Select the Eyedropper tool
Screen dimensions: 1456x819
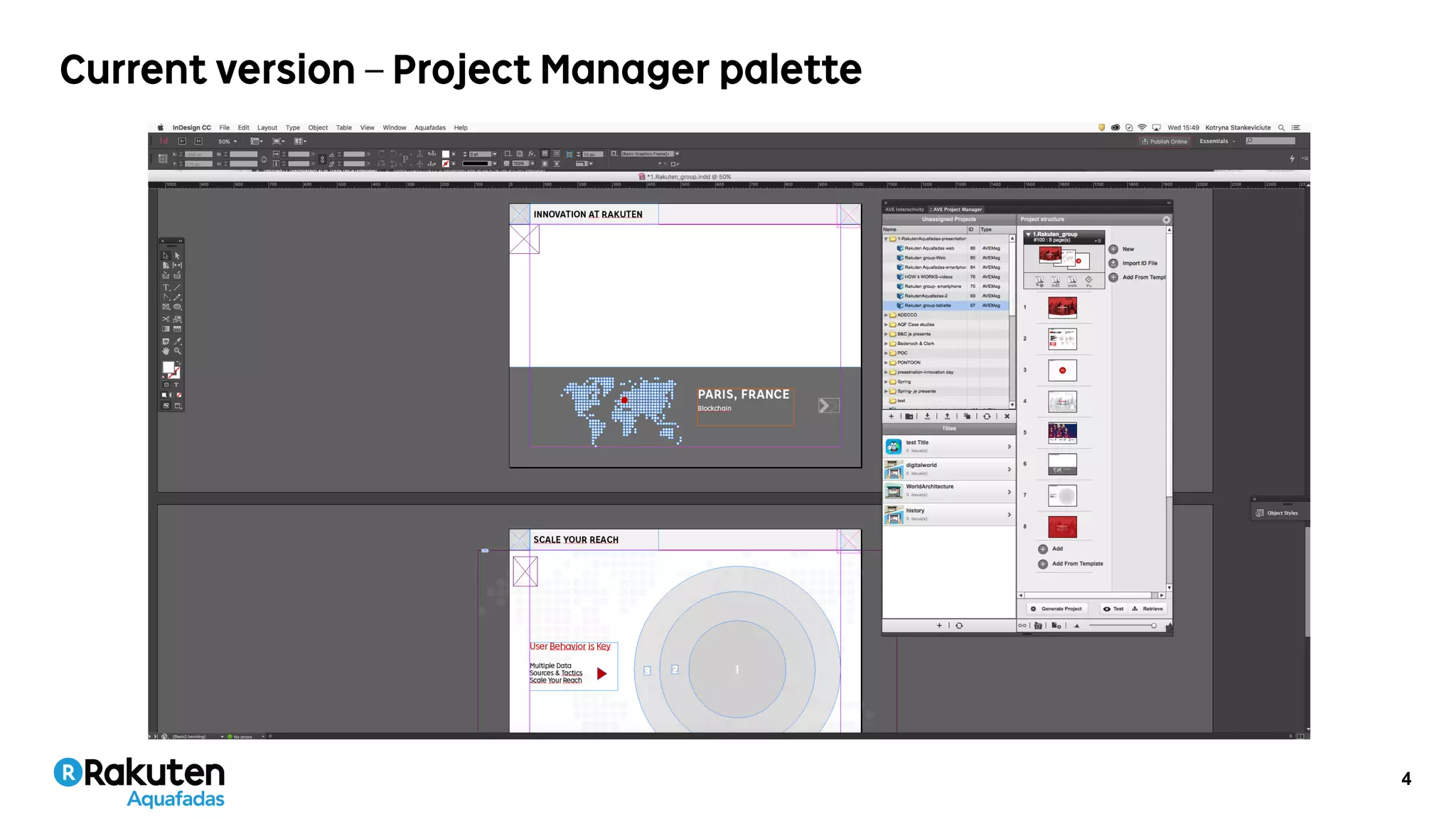coord(178,341)
